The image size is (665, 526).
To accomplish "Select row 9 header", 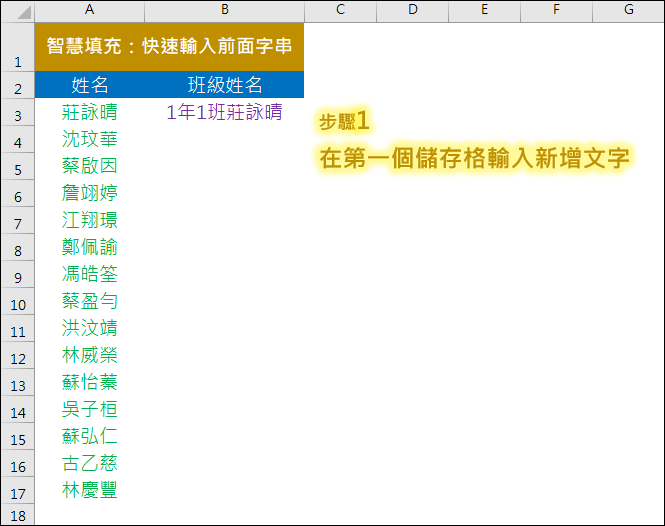I will click(18, 274).
